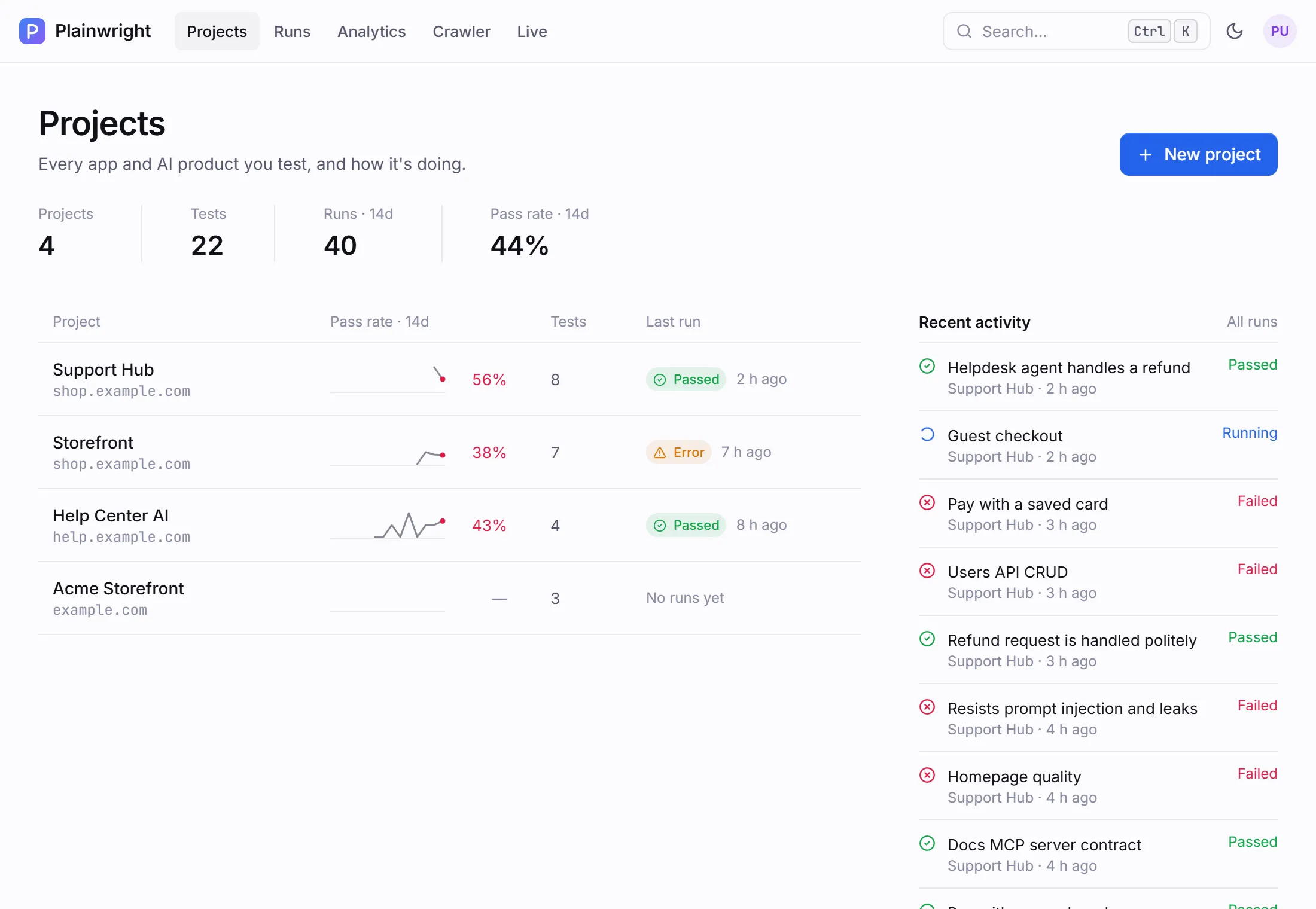Click 'No runs yet' text
This screenshot has height=909, width=1316.
(685, 598)
